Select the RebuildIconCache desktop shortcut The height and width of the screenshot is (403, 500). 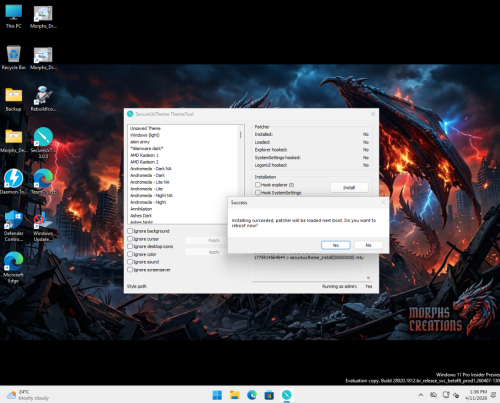43,99
